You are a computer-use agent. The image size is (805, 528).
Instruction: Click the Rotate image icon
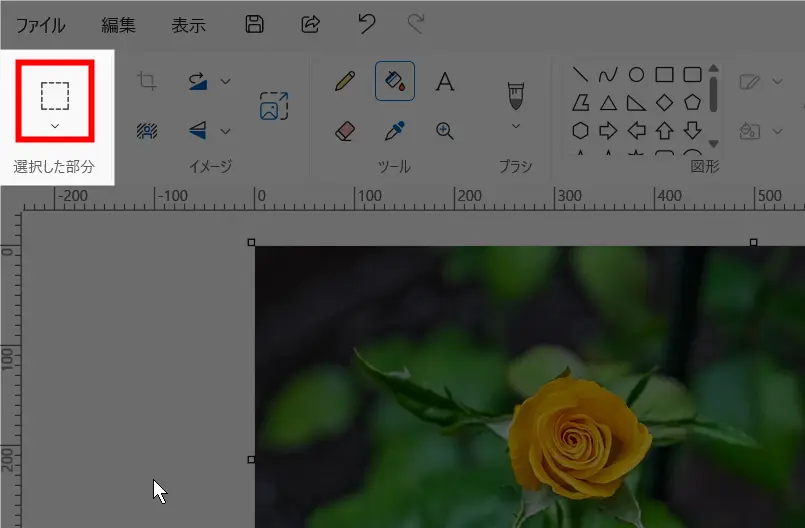coord(199,81)
